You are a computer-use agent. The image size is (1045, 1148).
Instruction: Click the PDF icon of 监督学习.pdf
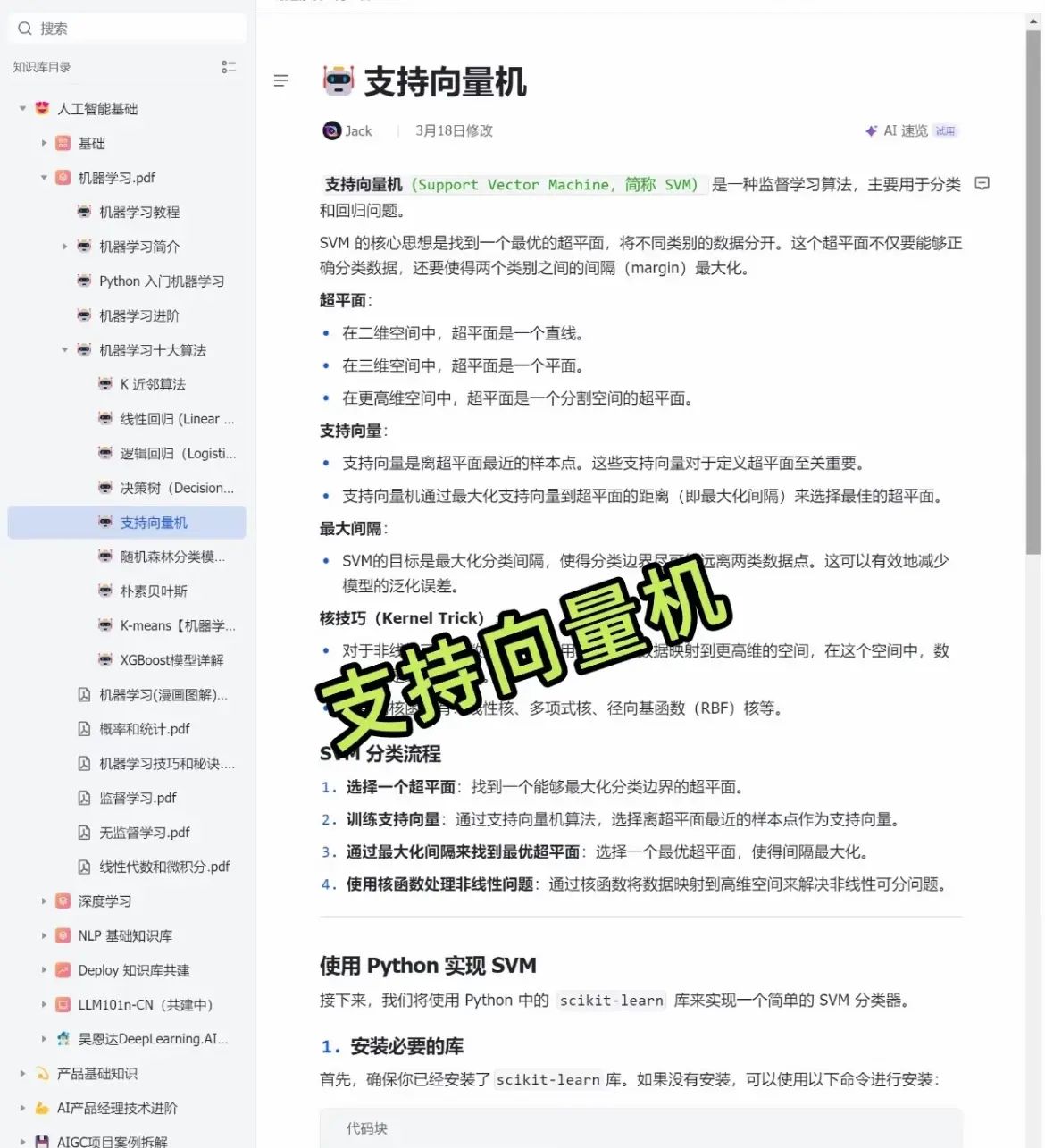(x=83, y=798)
